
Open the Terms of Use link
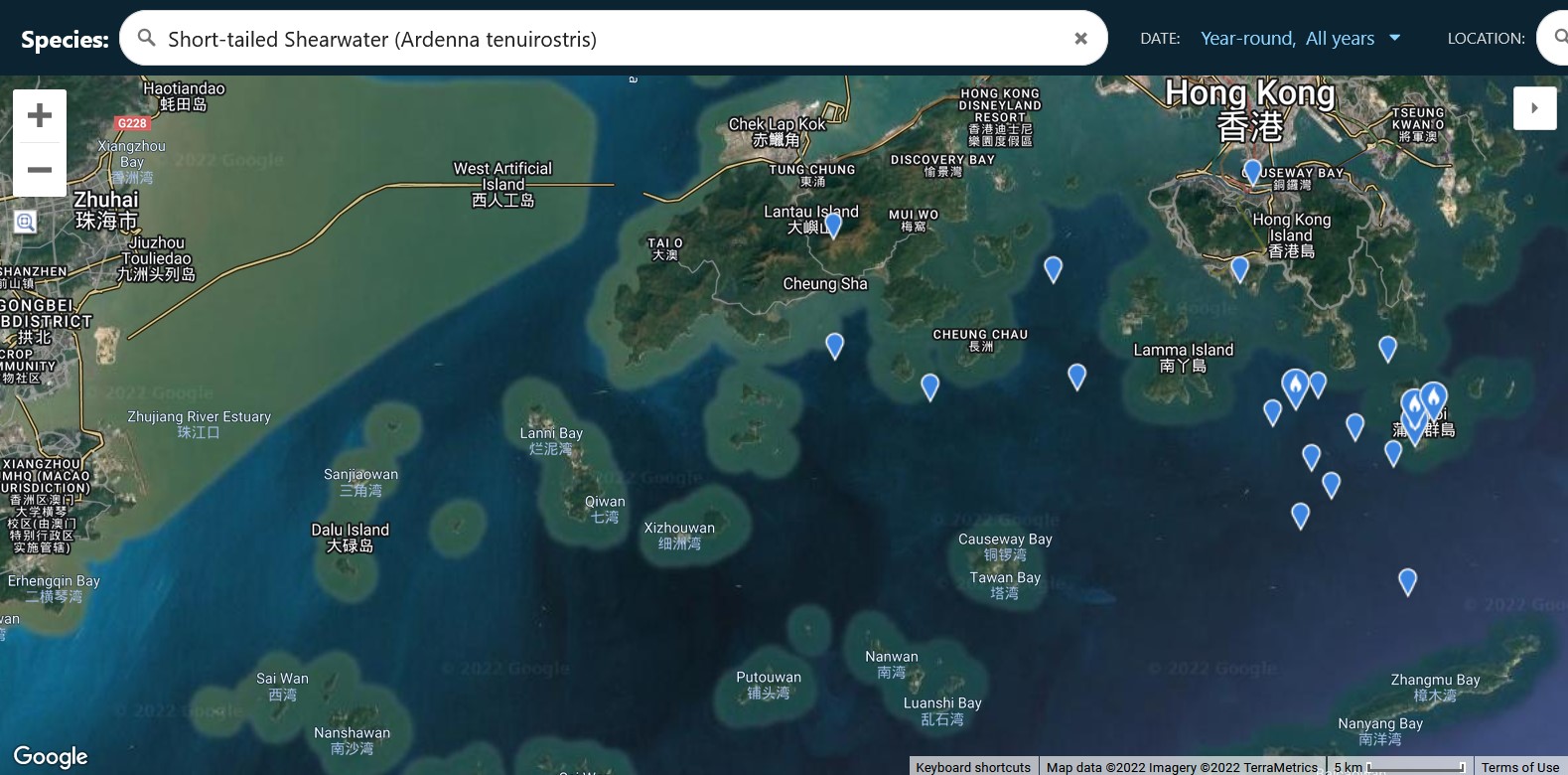click(1519, 767)
